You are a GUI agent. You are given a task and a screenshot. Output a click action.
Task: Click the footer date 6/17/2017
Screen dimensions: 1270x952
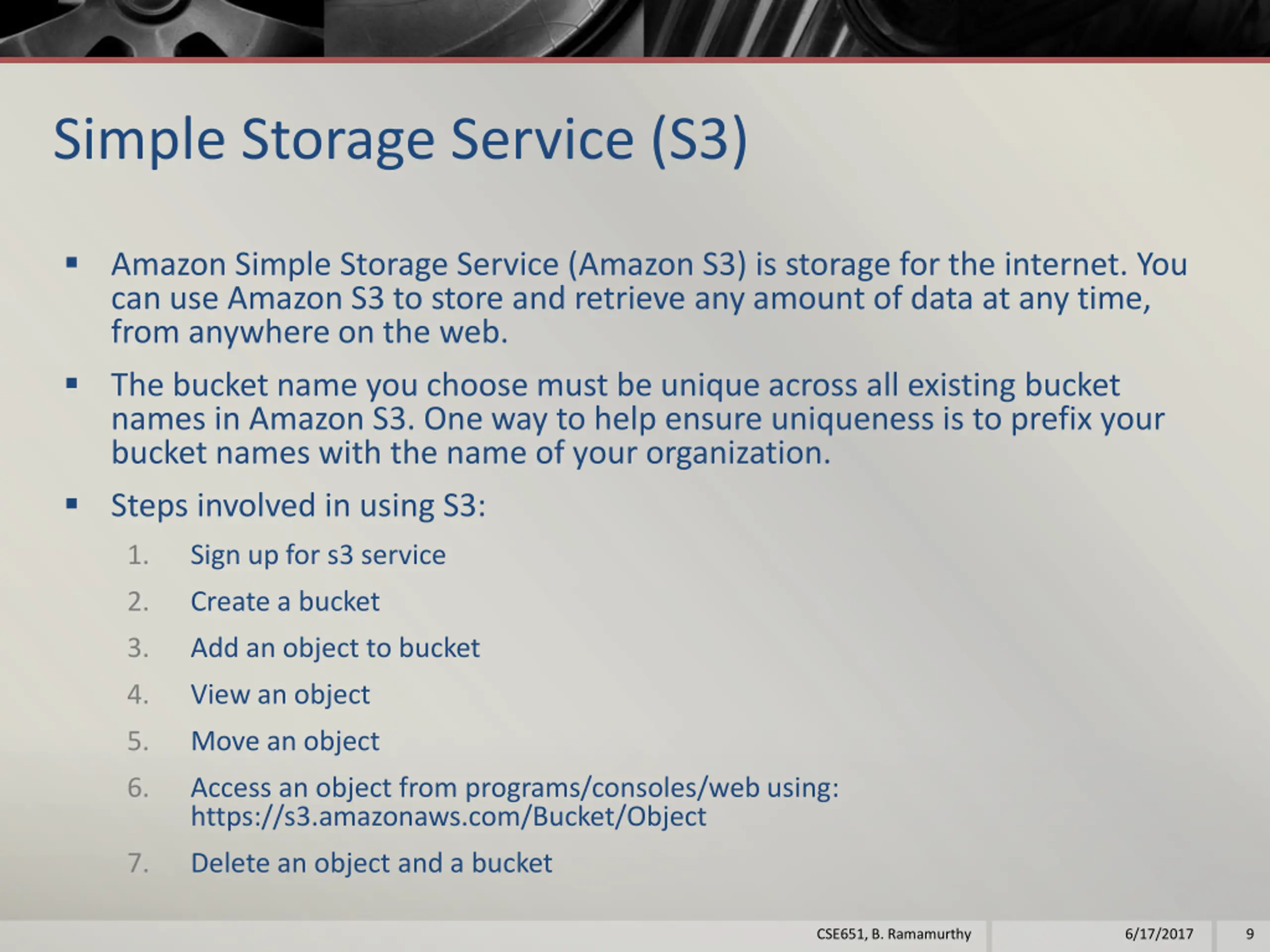coord(1158,934)
